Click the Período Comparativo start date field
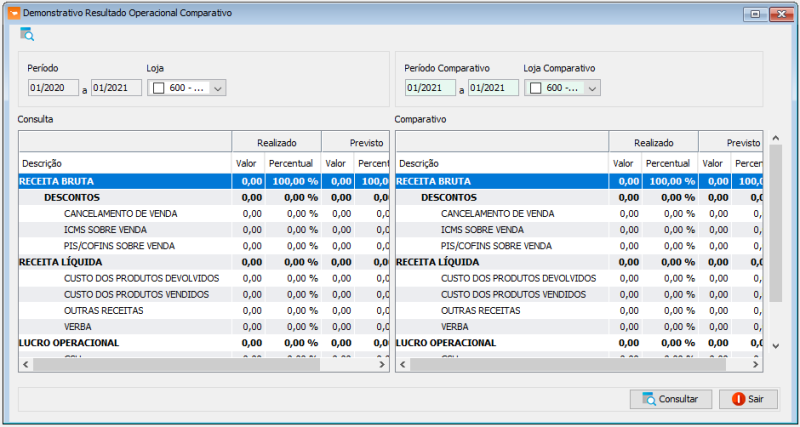800x427 pixels. pyautogui.click(x=430, y=88)
